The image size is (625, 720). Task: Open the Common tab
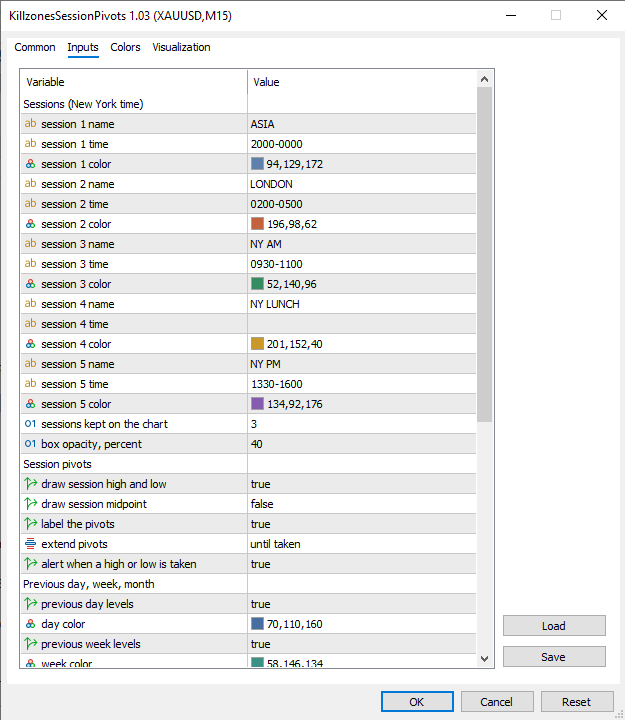[x=35, y=47]
